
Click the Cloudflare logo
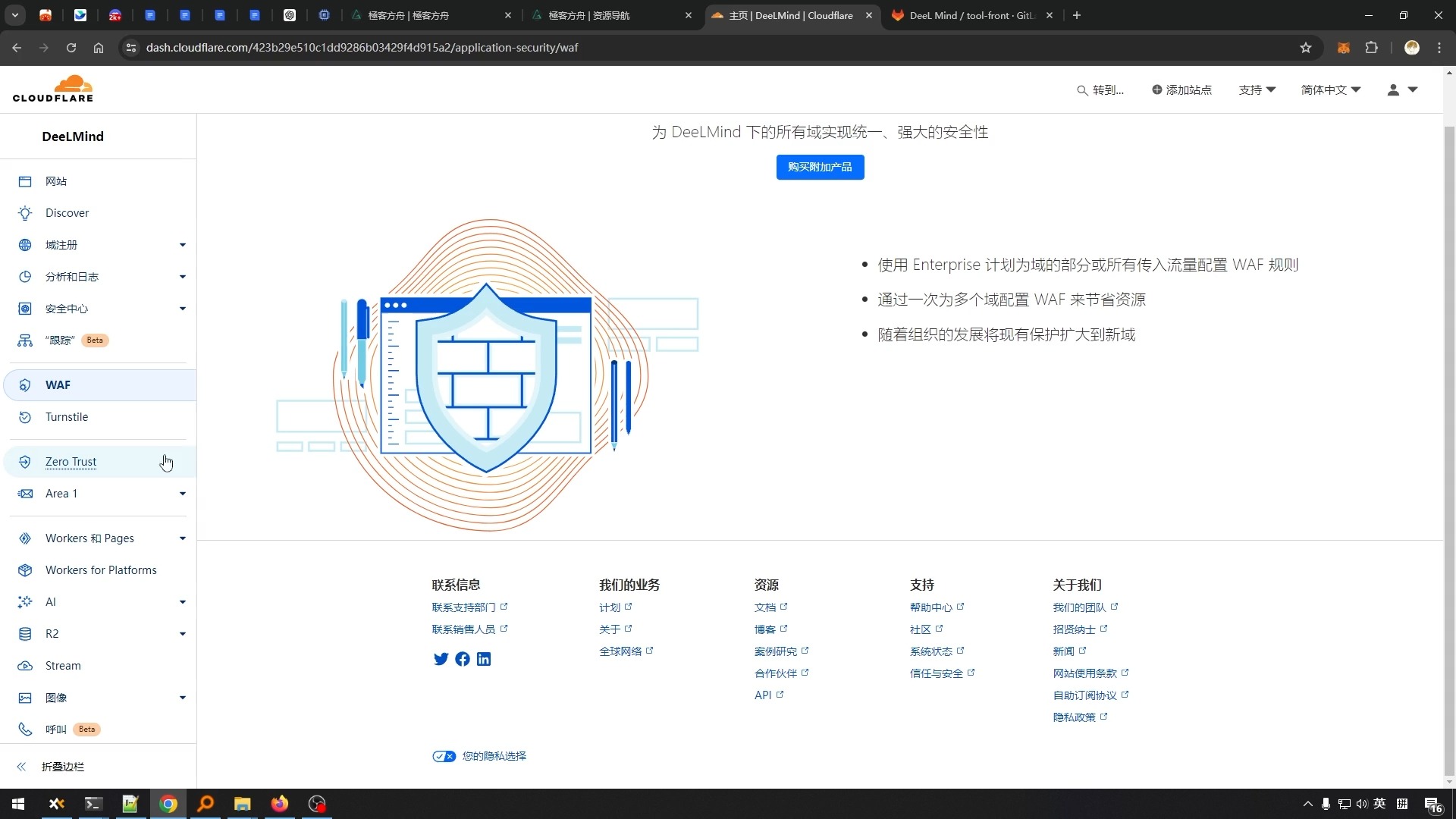click(x=53, y=89)
